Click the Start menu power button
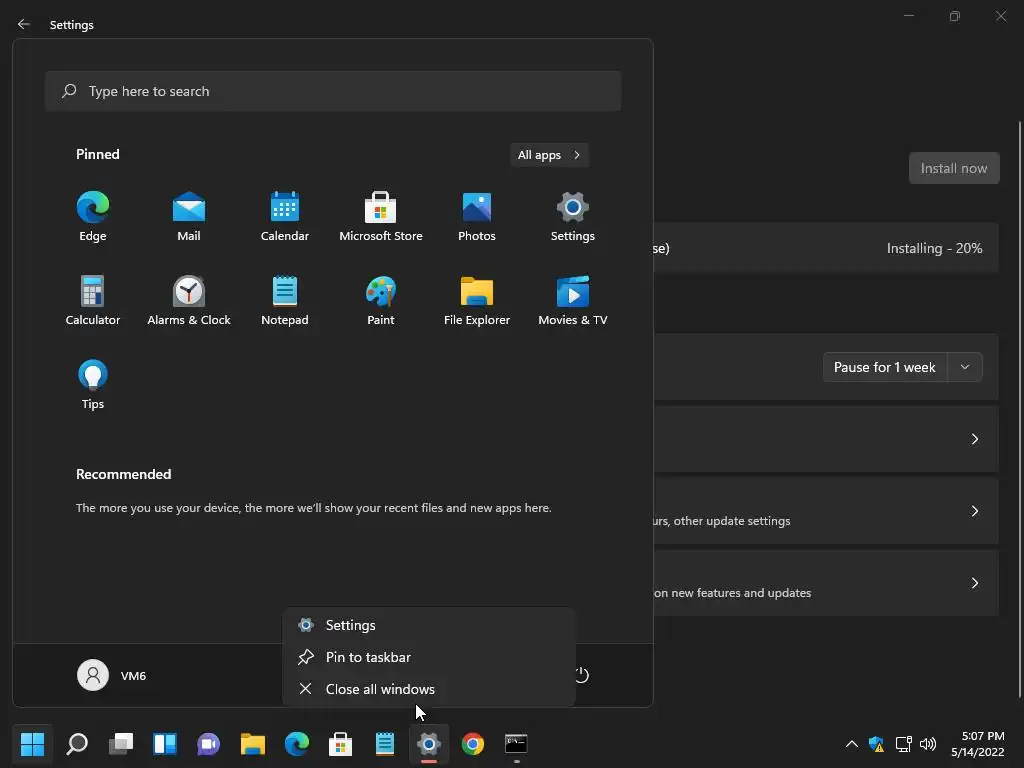 tap(581, 675)
